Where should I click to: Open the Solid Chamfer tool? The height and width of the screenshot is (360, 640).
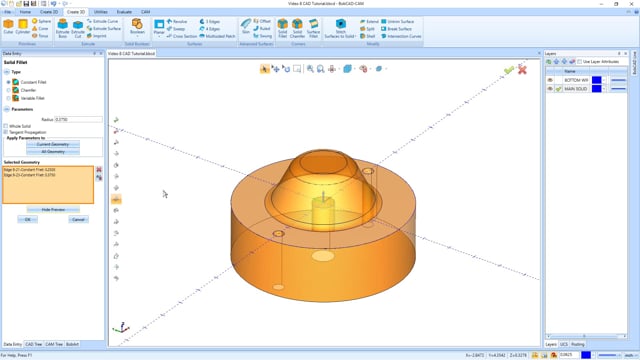pos(297,29)
